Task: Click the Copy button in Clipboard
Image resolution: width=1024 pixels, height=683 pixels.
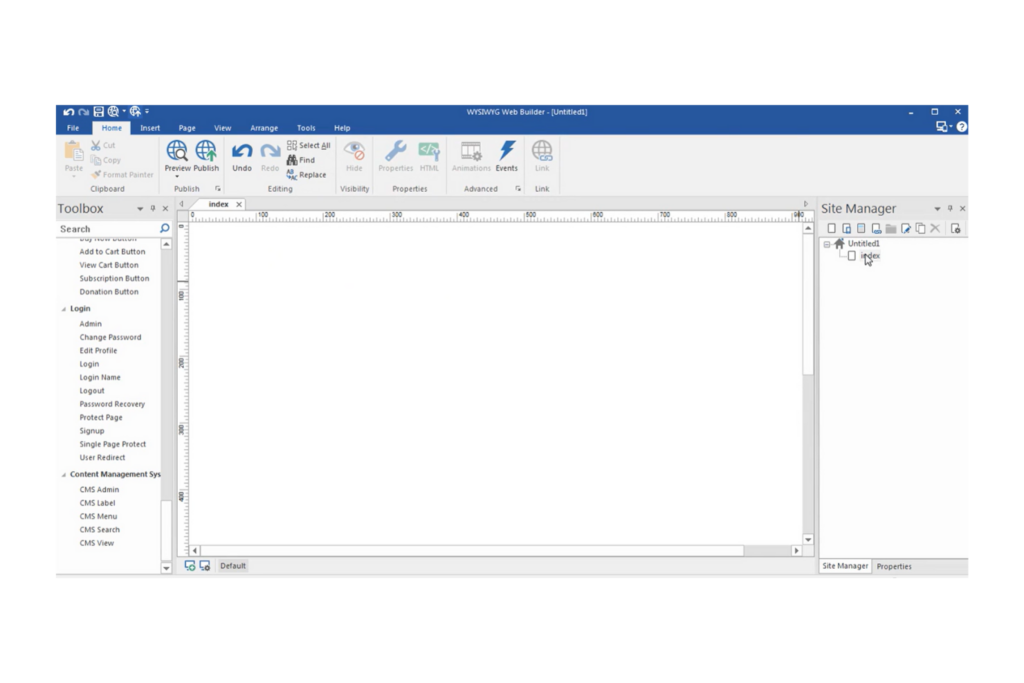Action: (106, 160)
